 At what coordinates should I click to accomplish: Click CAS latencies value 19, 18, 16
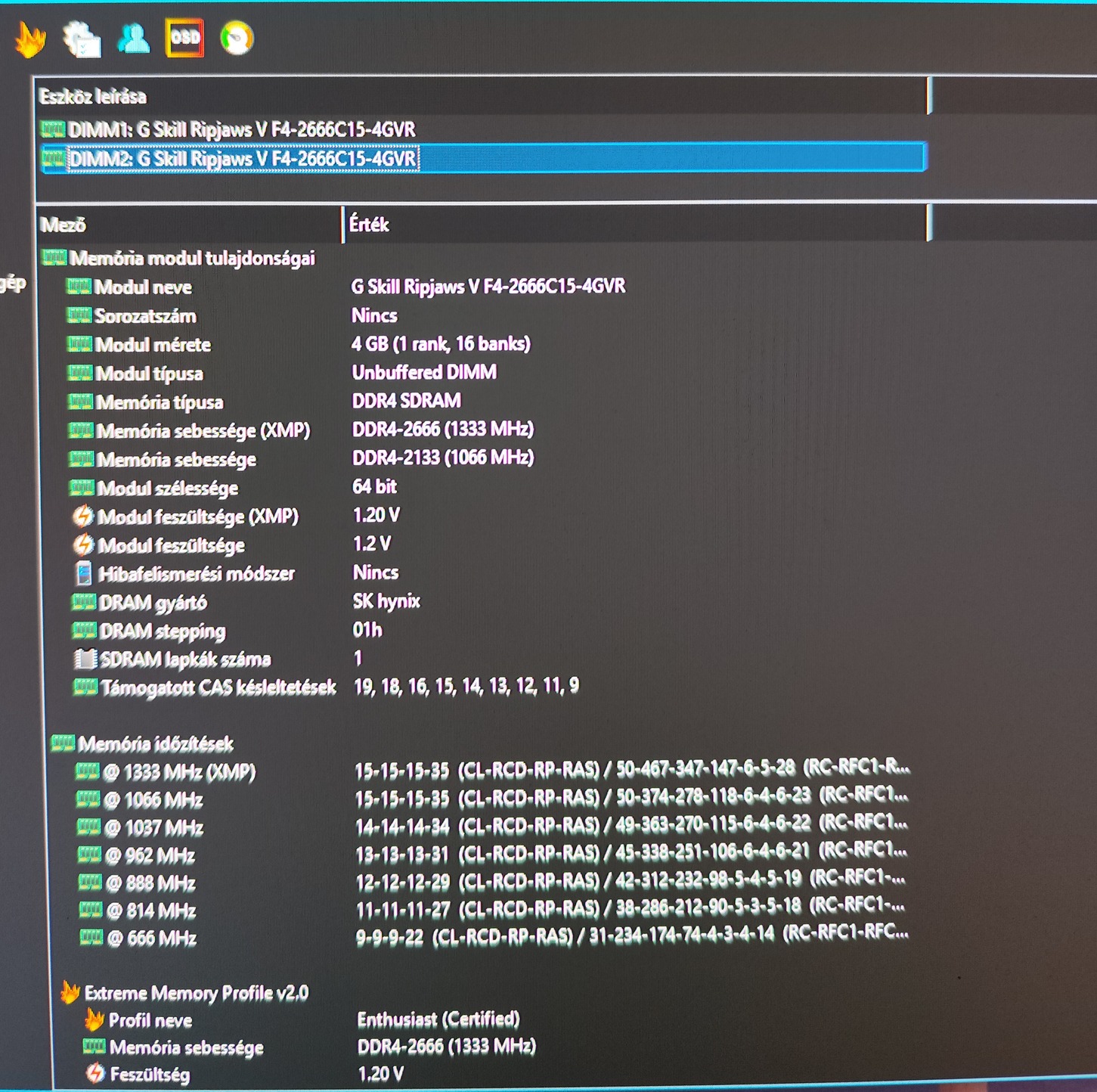click(x=466, y=686)
